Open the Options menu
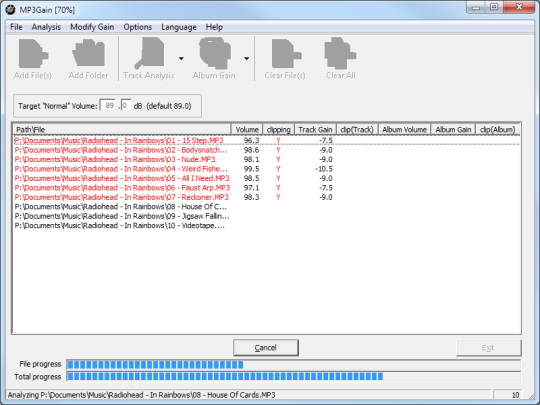The image size is (540, 405). point(137,27)
